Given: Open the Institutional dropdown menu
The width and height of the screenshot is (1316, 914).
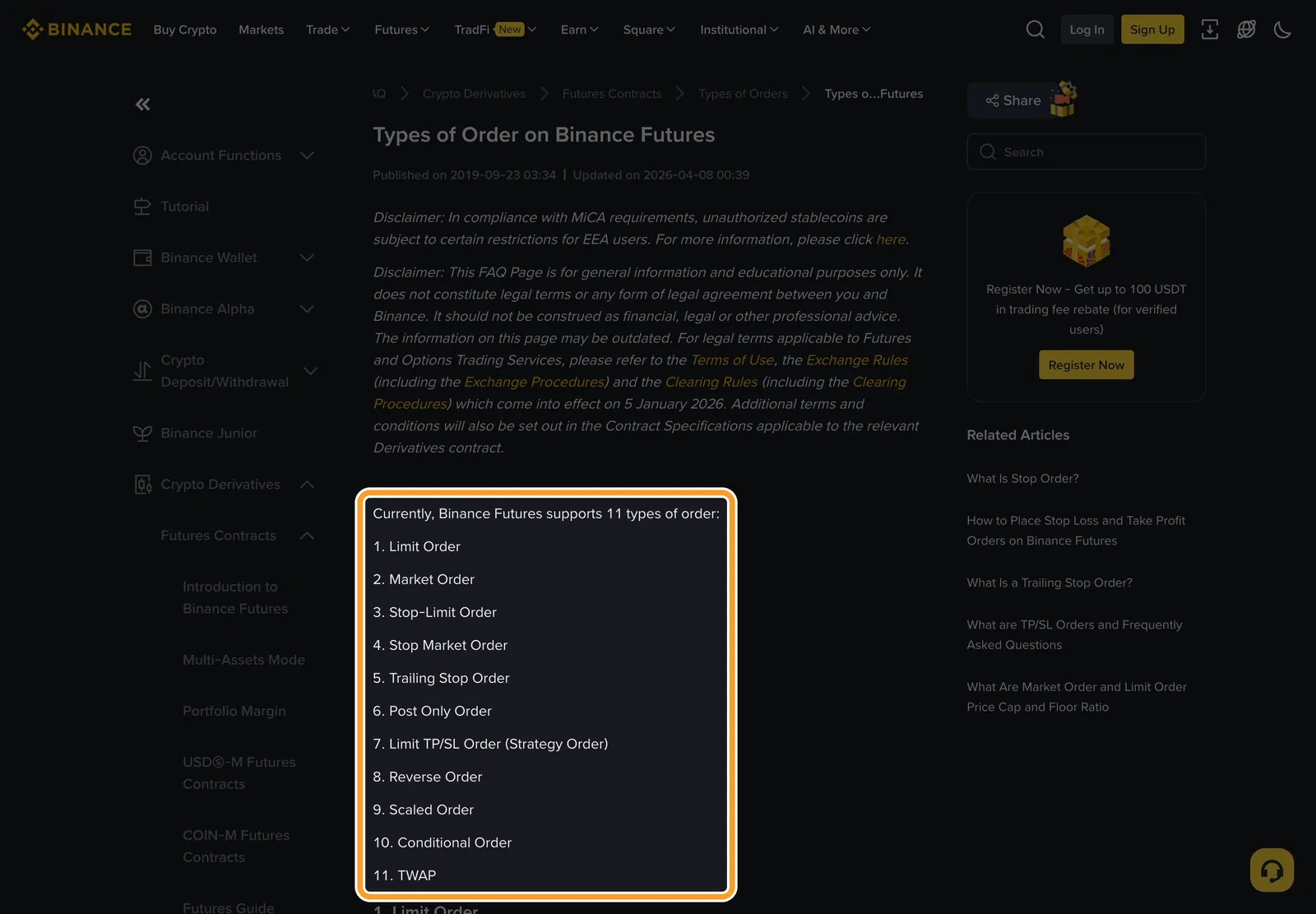Looking at the screenshot, I should tap(739, 30).
